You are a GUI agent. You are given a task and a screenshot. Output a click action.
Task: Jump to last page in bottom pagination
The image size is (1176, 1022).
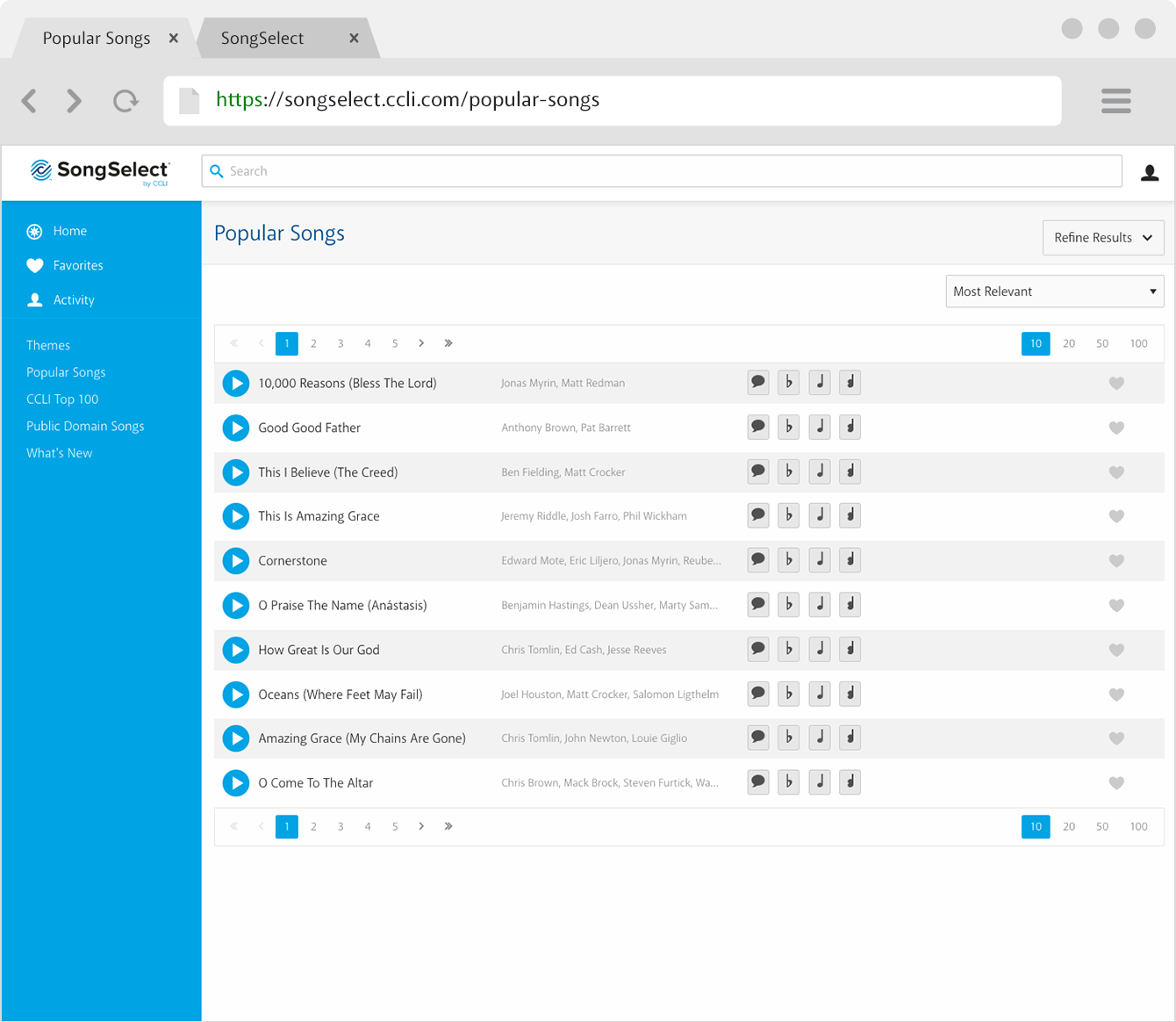click(448, 826)
